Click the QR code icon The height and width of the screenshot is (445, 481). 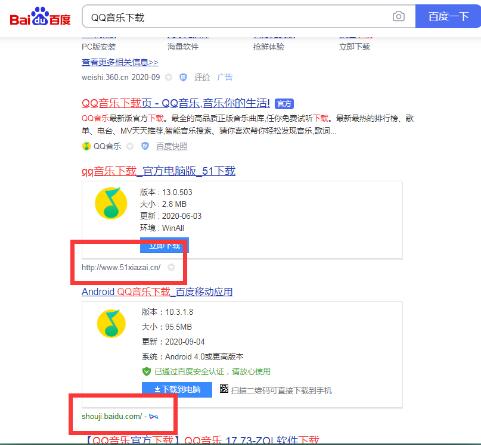pos(224,389)
